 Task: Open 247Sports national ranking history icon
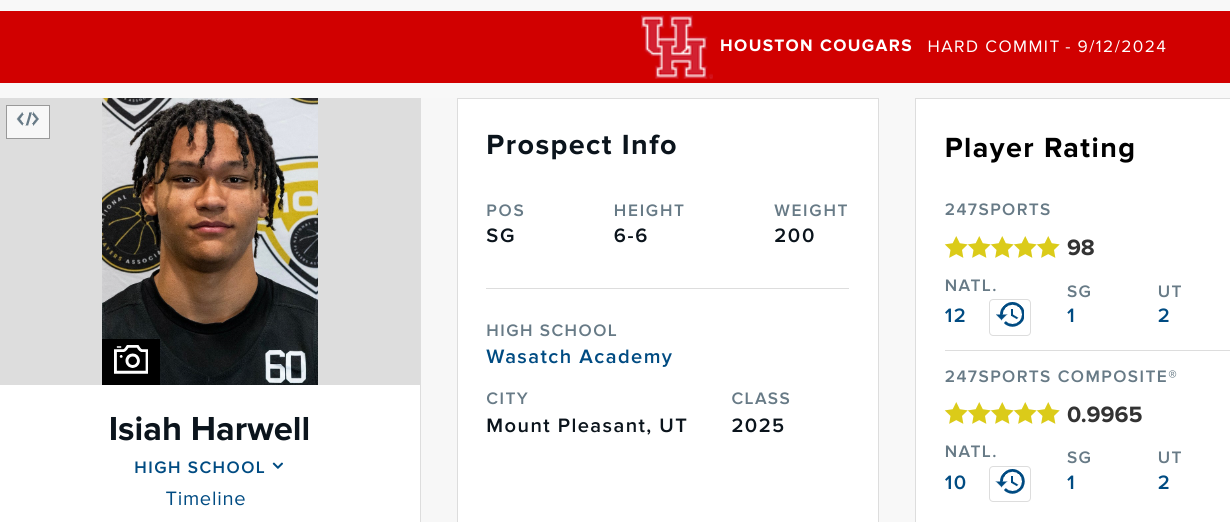point(1010,316)
